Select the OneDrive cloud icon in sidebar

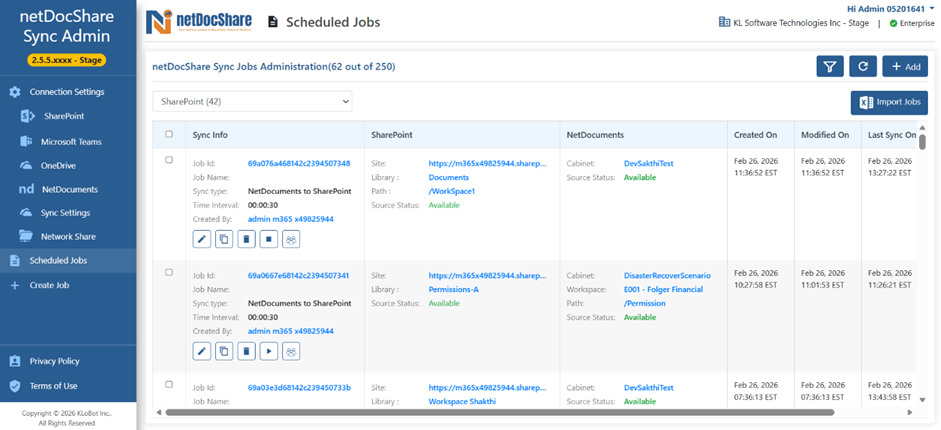click(26, 166)
